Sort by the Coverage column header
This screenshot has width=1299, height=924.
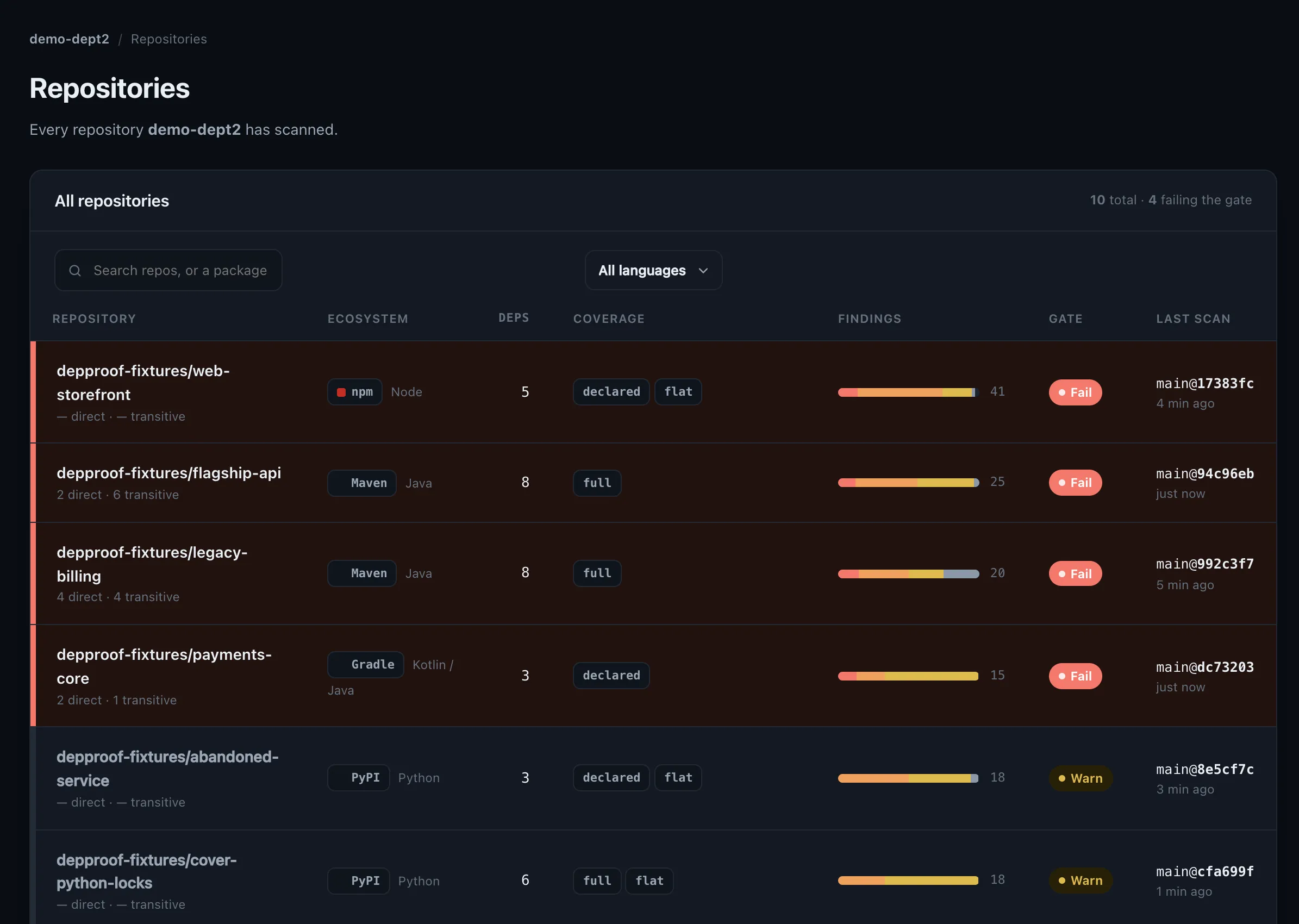[609, 319]
